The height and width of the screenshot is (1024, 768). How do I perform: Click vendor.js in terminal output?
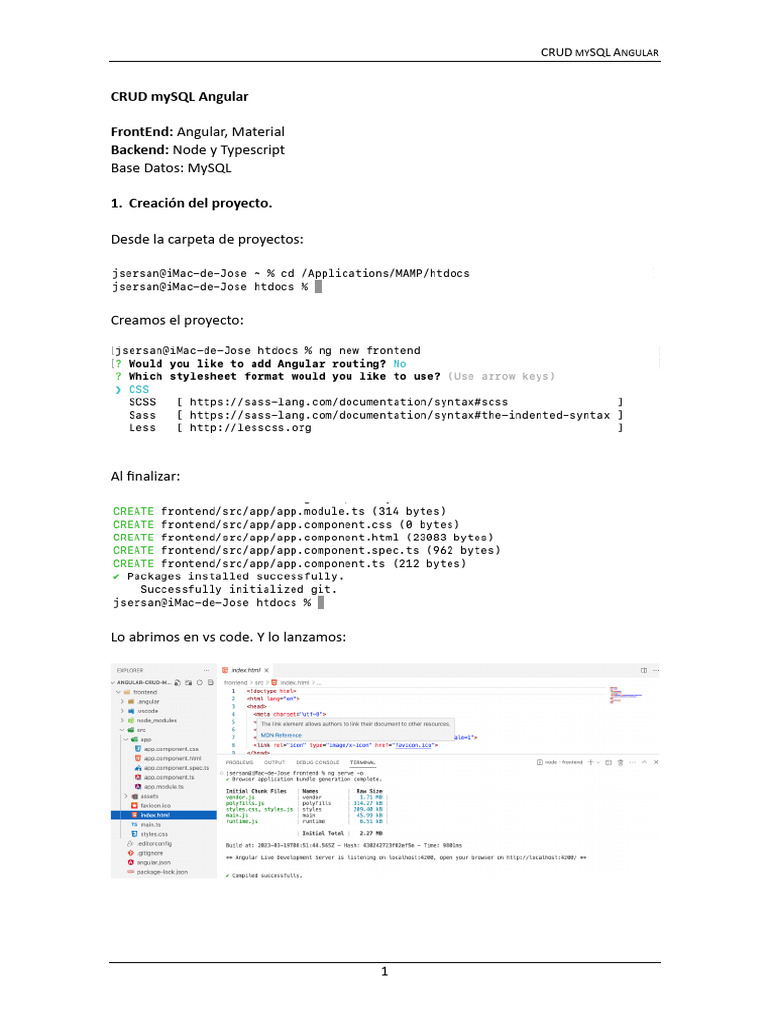240,797
